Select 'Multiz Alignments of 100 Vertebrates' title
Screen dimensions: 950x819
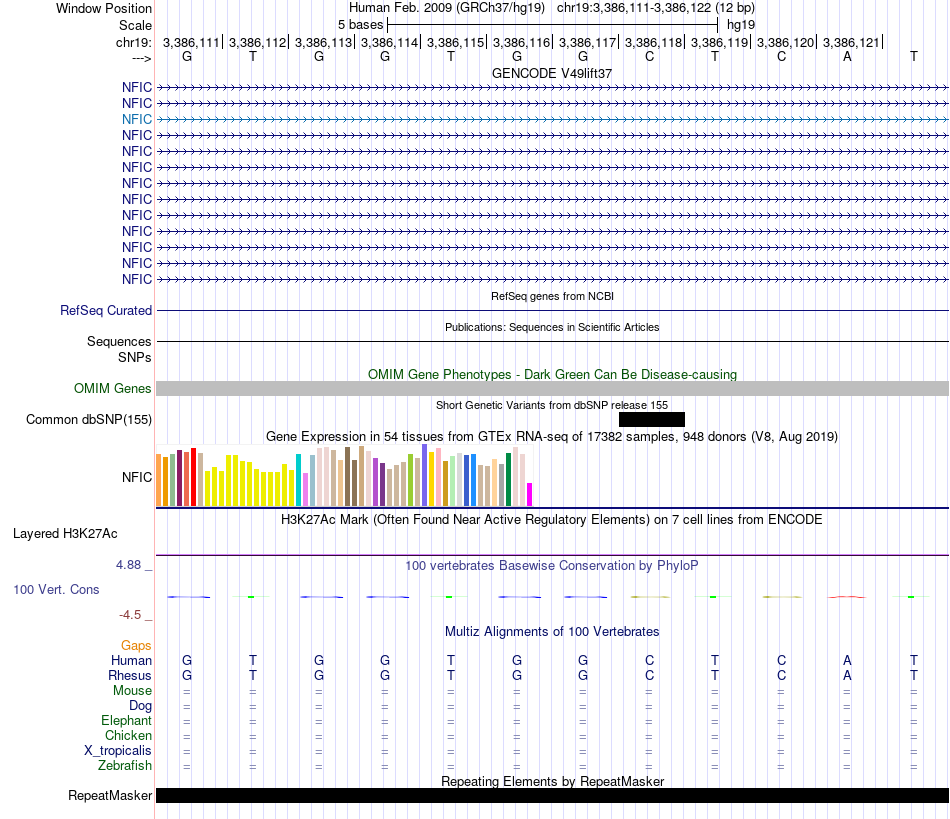tap(552, 632)
